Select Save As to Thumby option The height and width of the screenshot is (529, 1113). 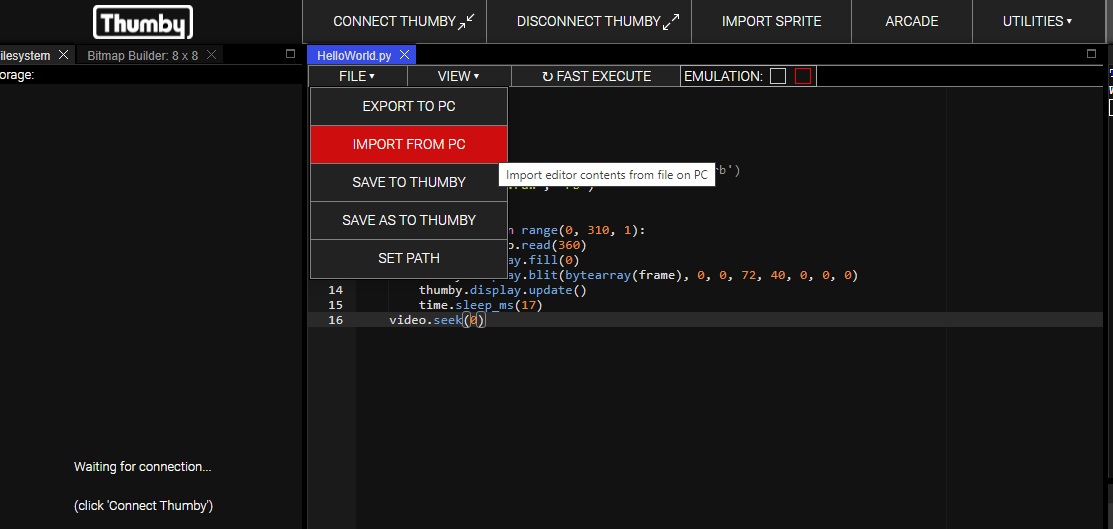point(408,220)
